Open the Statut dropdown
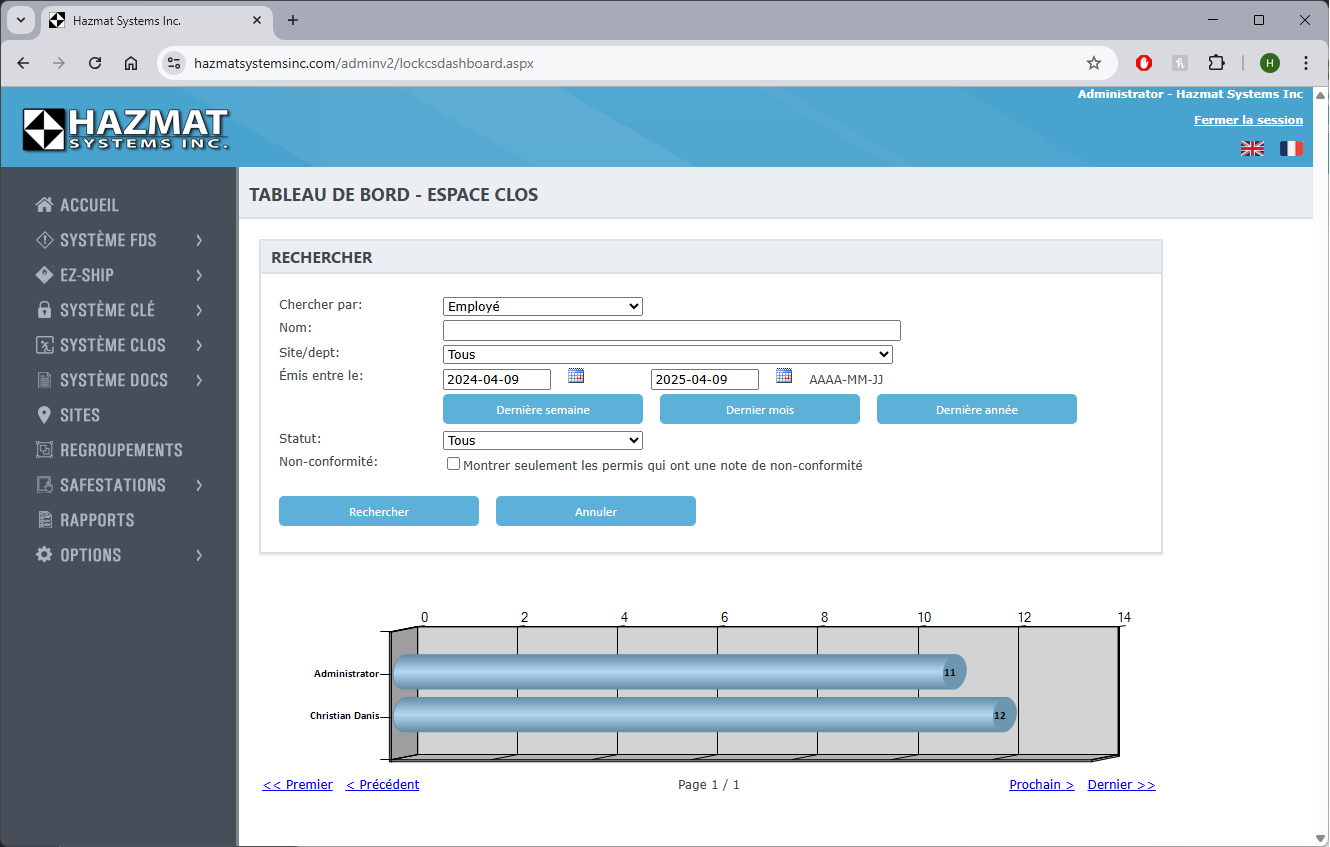 click(x=542, y=440)
